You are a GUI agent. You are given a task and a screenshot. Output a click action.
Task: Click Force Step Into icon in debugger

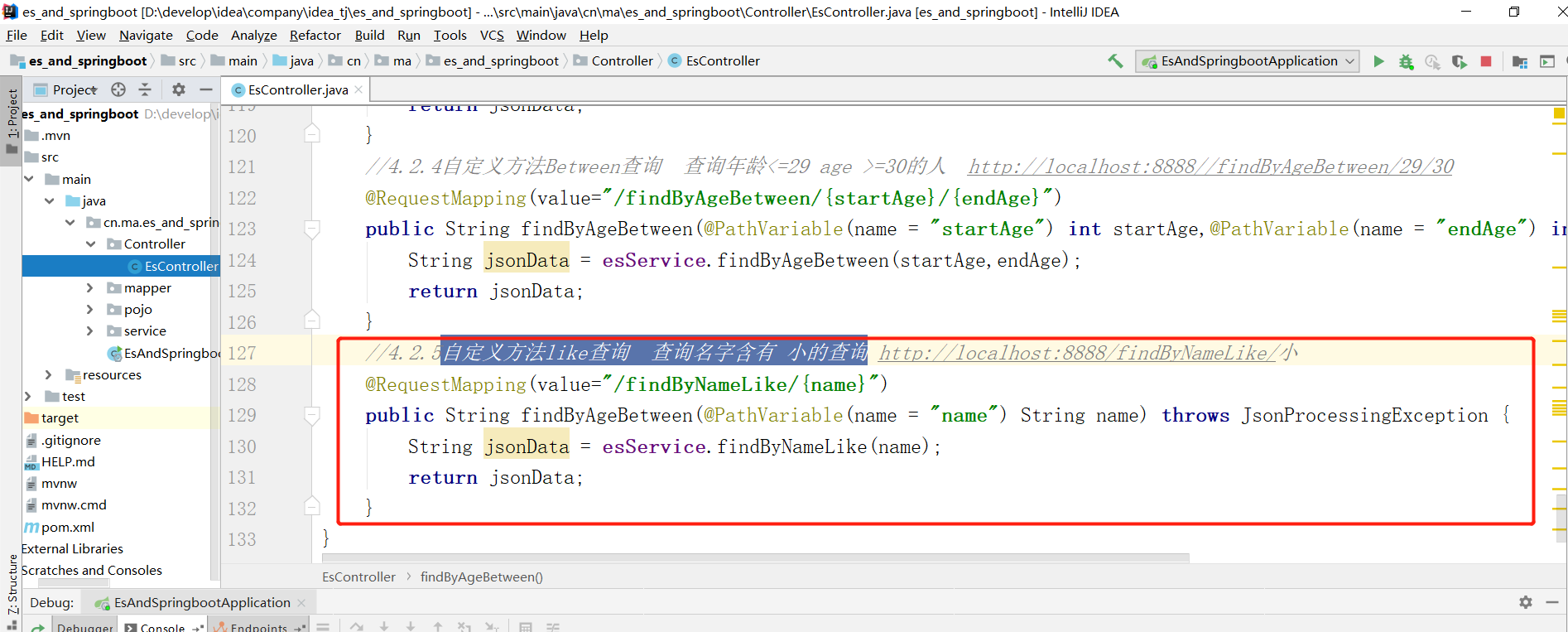tap(411, 627)
